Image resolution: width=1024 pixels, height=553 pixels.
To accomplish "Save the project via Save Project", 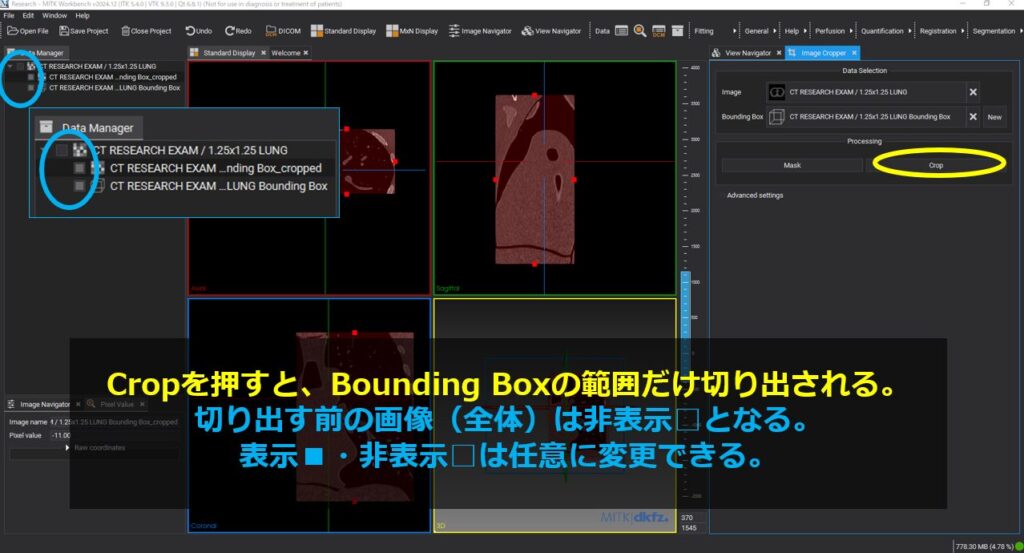I will point(84,31).
